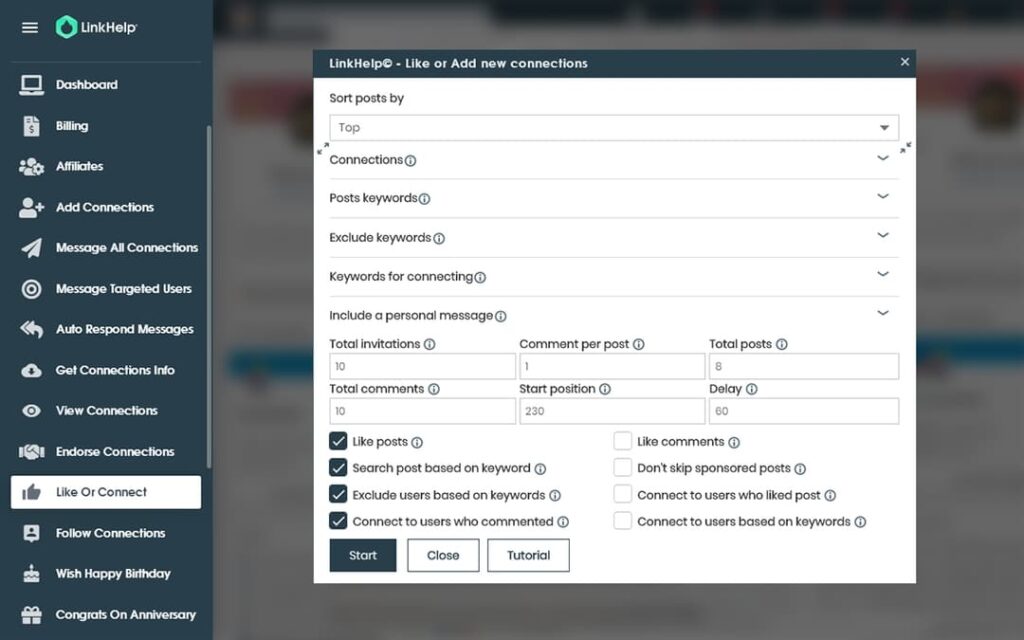This screenshot has width=1024, height=640.
Task: Click the Dashboard laptop icon
Action: pyautogui.click(x=31, y=85)
